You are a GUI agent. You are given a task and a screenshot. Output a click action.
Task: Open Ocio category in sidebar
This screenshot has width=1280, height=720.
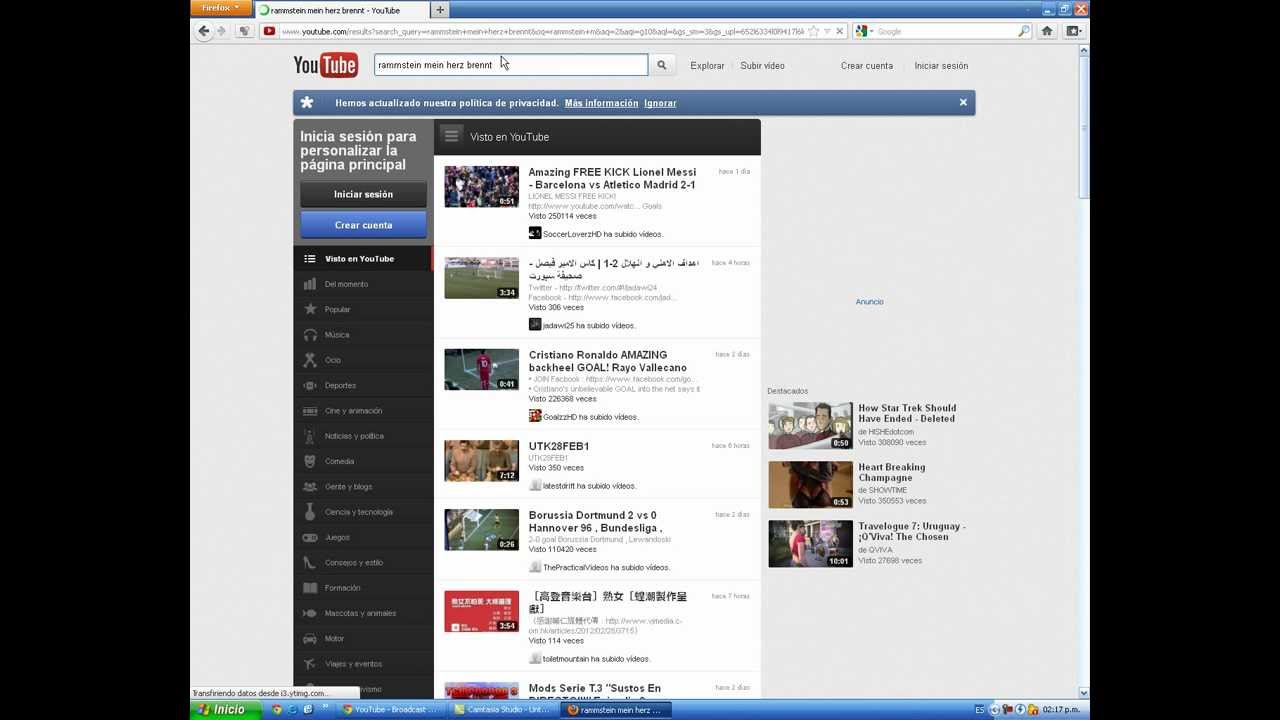point(364,360)
